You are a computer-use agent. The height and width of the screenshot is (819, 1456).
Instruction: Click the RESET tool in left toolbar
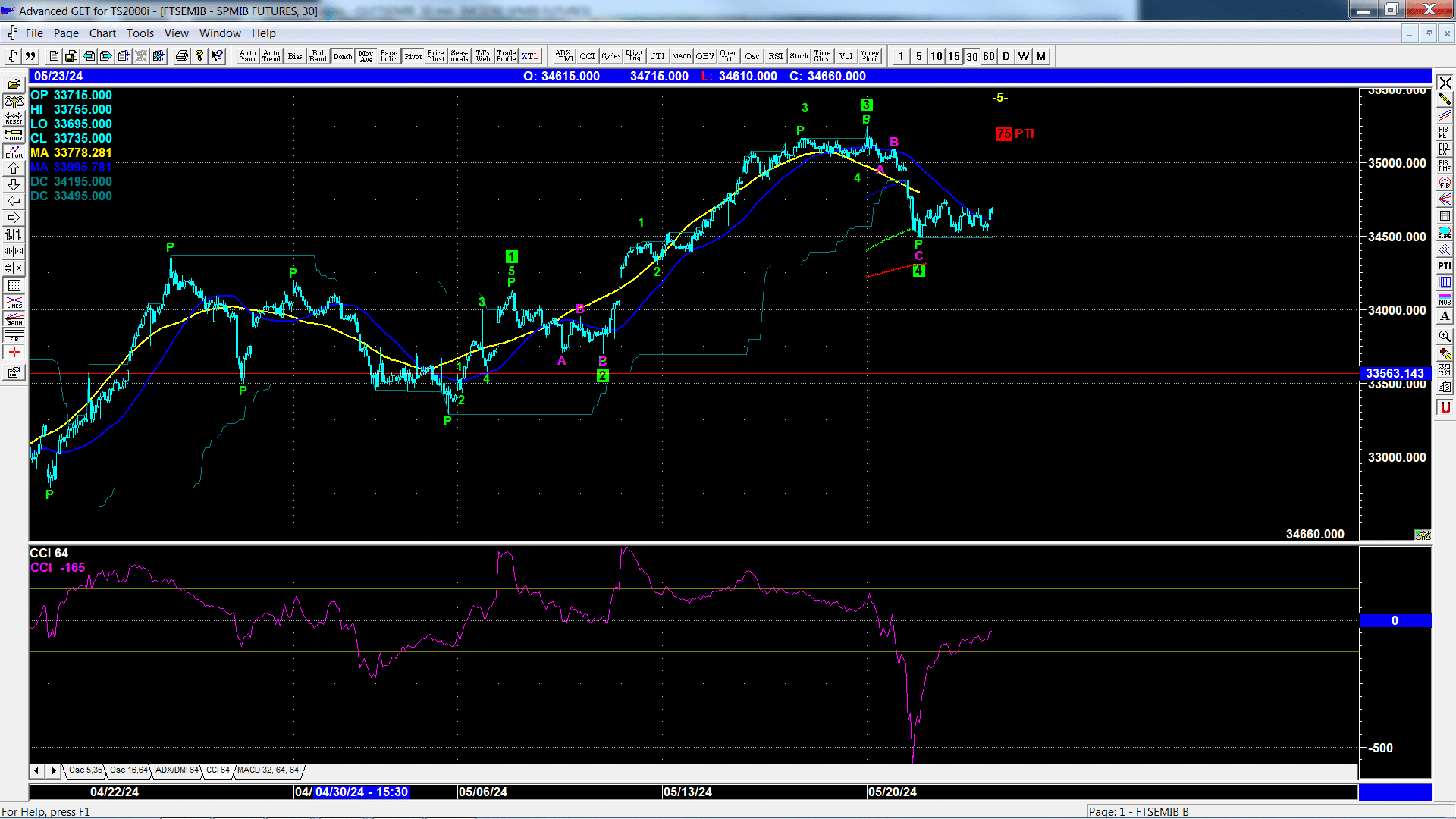tap(14, 118)
